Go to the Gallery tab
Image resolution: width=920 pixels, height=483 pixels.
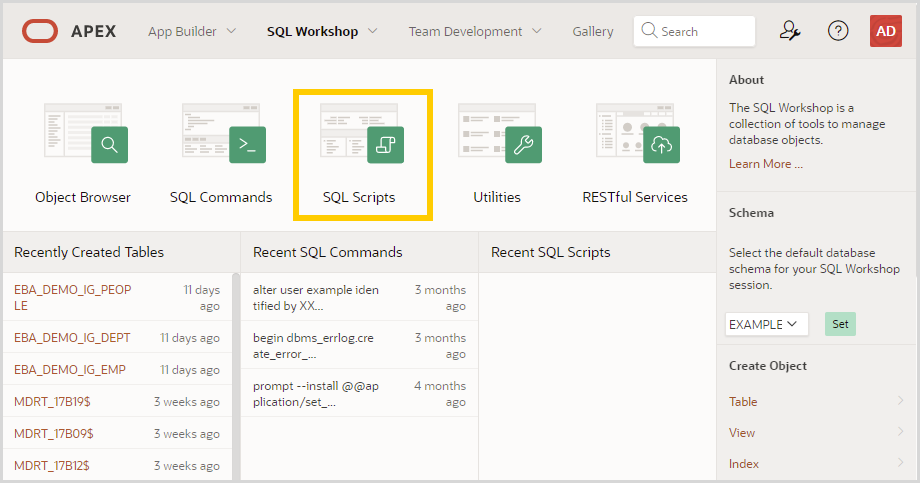[593, 31]
